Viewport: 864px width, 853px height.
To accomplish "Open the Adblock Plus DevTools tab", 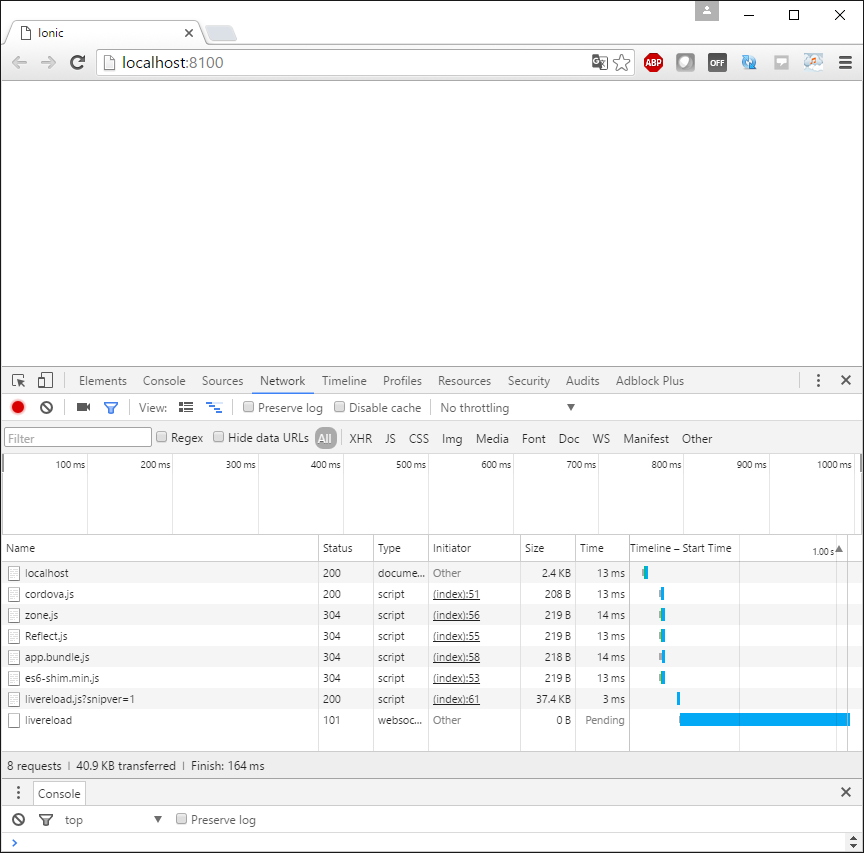I will [x=650, y=381].
